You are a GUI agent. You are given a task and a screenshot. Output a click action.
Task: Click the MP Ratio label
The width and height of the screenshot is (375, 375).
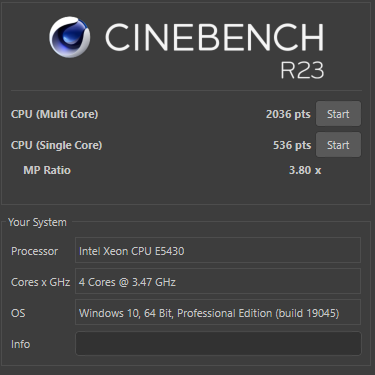47,170
